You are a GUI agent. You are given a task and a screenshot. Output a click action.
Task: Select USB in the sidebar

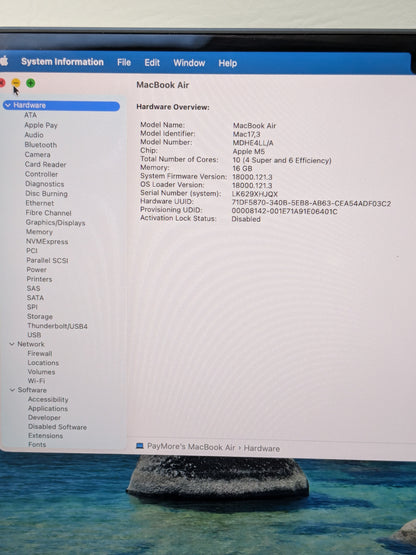click(x=34, y=335)
